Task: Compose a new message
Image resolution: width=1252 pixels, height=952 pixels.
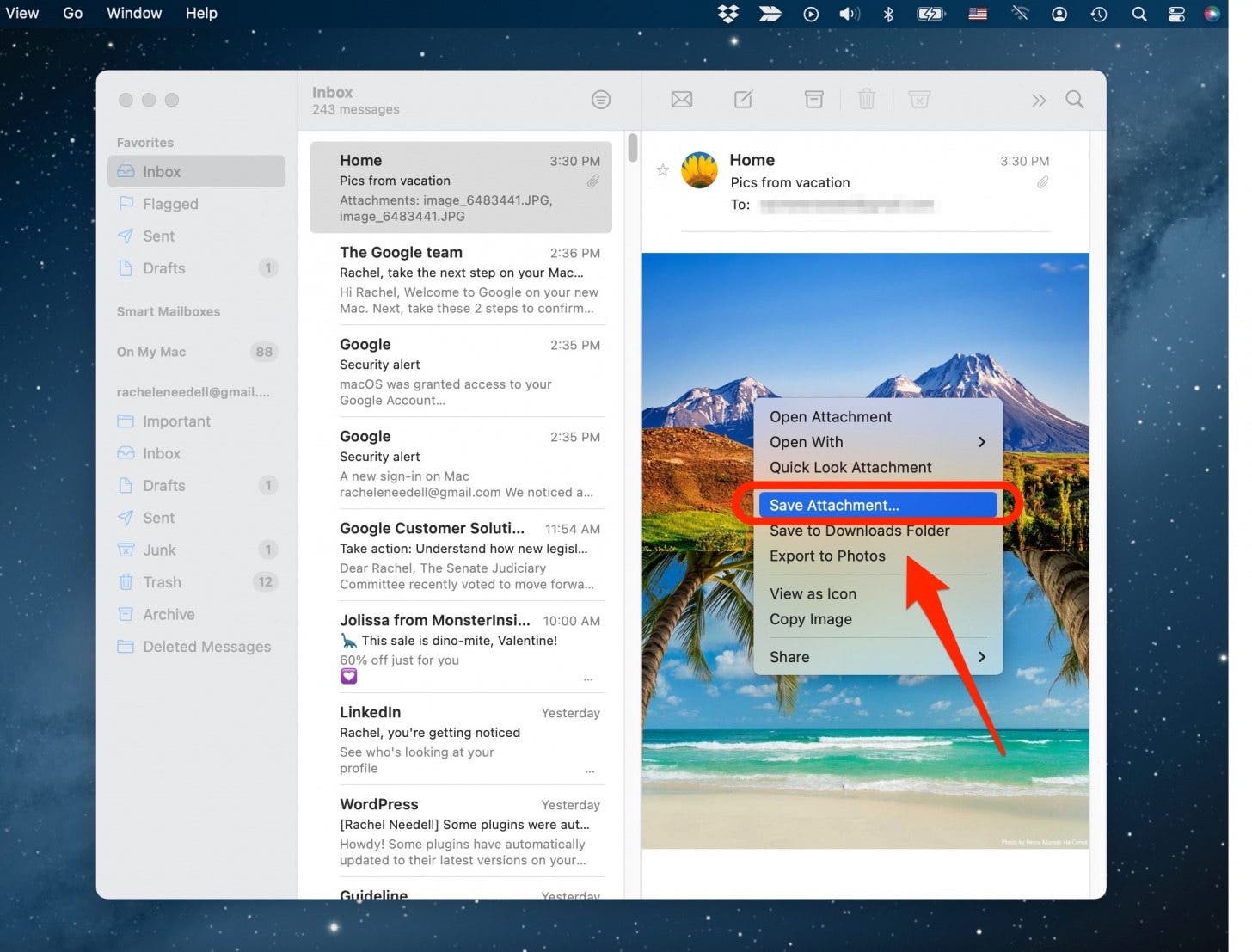Action: point(743,100)
